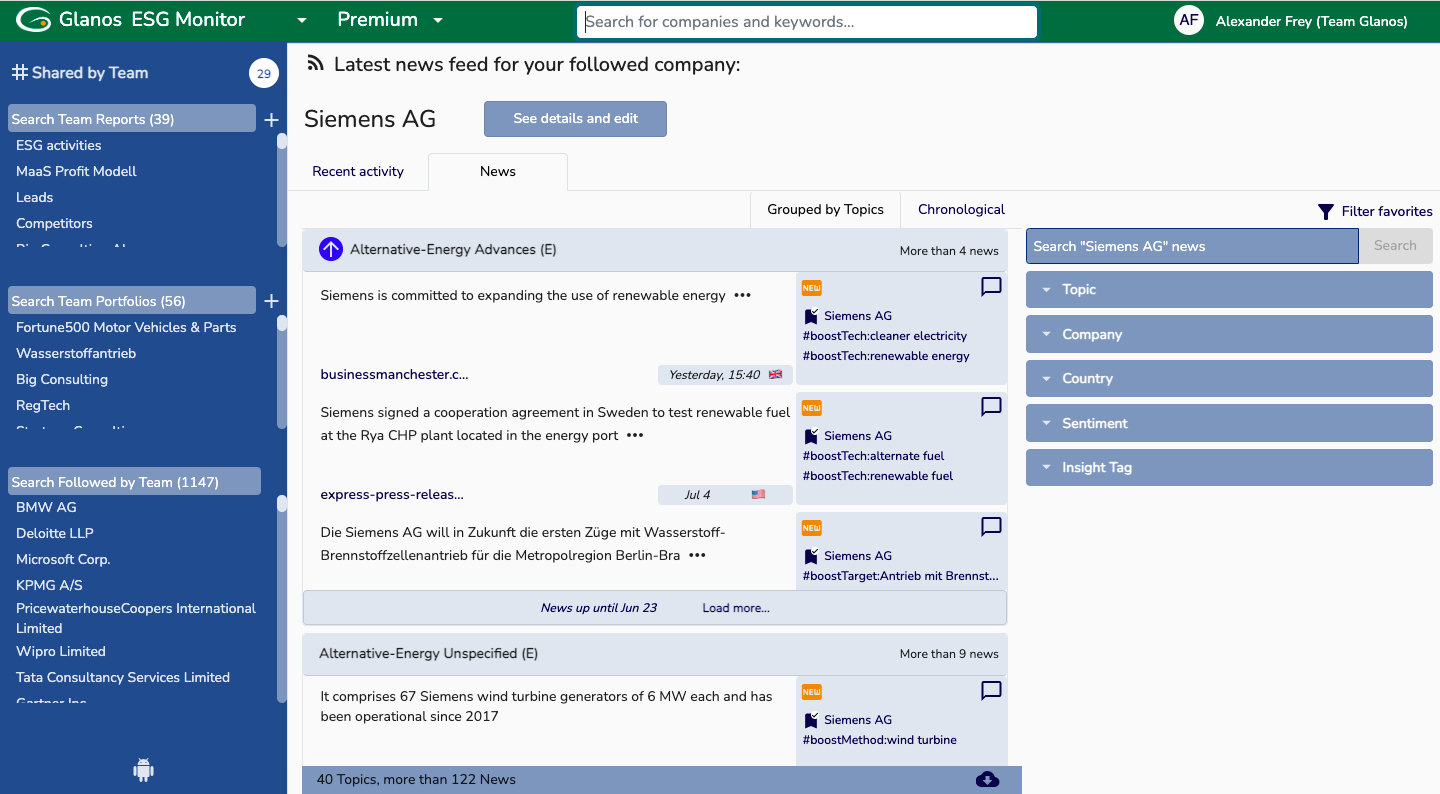Viewport: 1440px width, 794px height.
Task: Open the Premium dropdown arrow
Action: click(437, 21)
